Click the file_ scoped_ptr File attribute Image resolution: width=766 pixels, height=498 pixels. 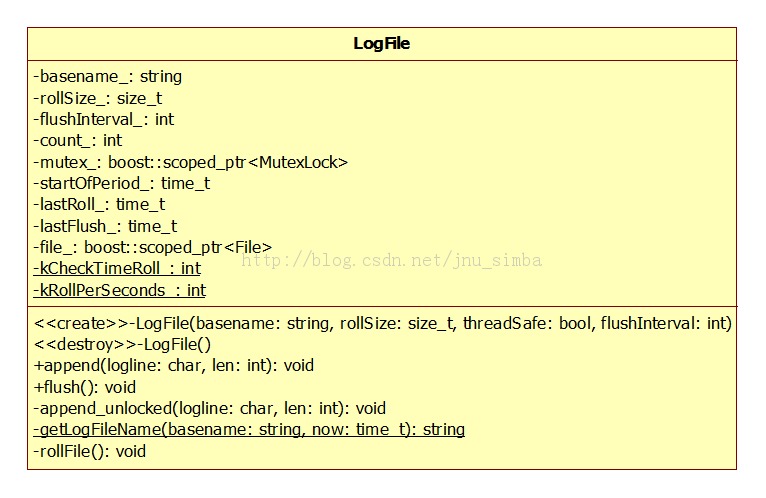point(152,247)
